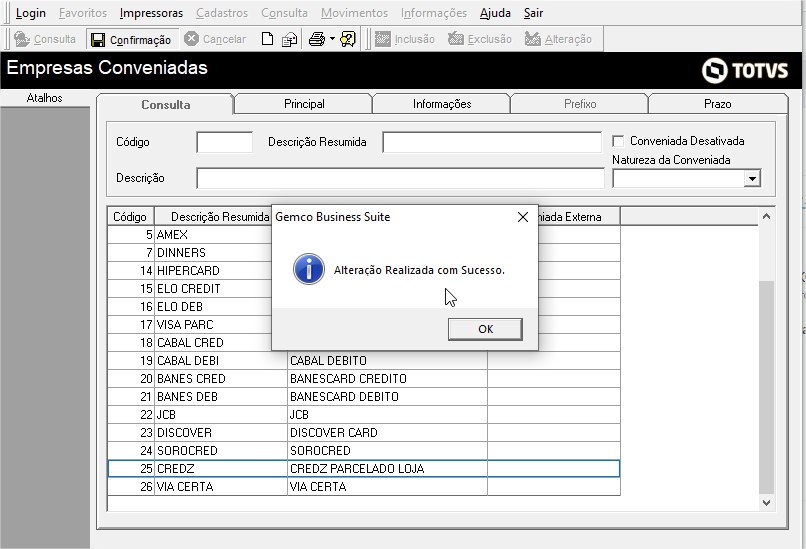Switch to the Principal tab

(304, 104)
